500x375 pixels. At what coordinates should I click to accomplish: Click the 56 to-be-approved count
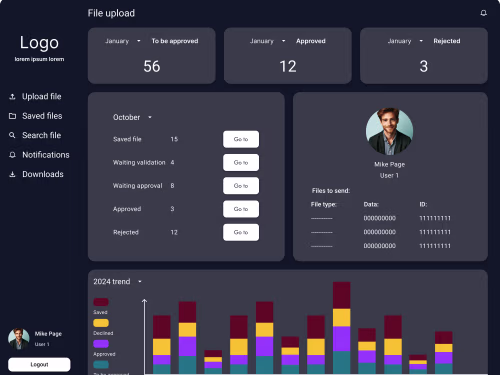[x=152, y=66]
